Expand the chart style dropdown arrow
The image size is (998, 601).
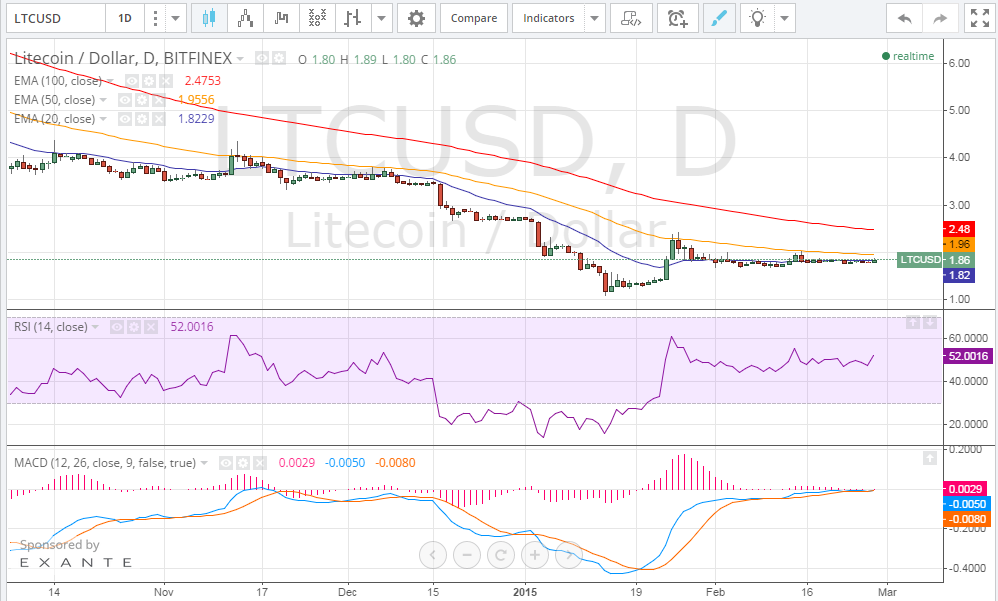[x=379, y=17]
